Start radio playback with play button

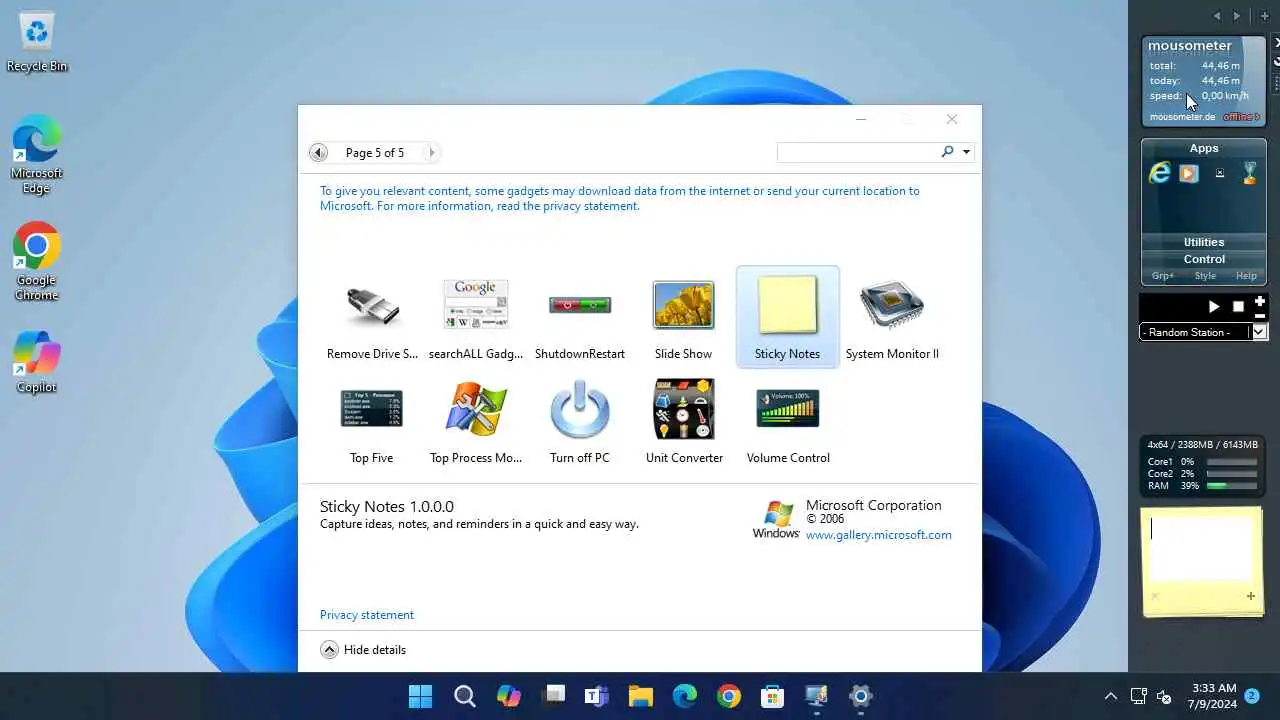click(1214, 307)
